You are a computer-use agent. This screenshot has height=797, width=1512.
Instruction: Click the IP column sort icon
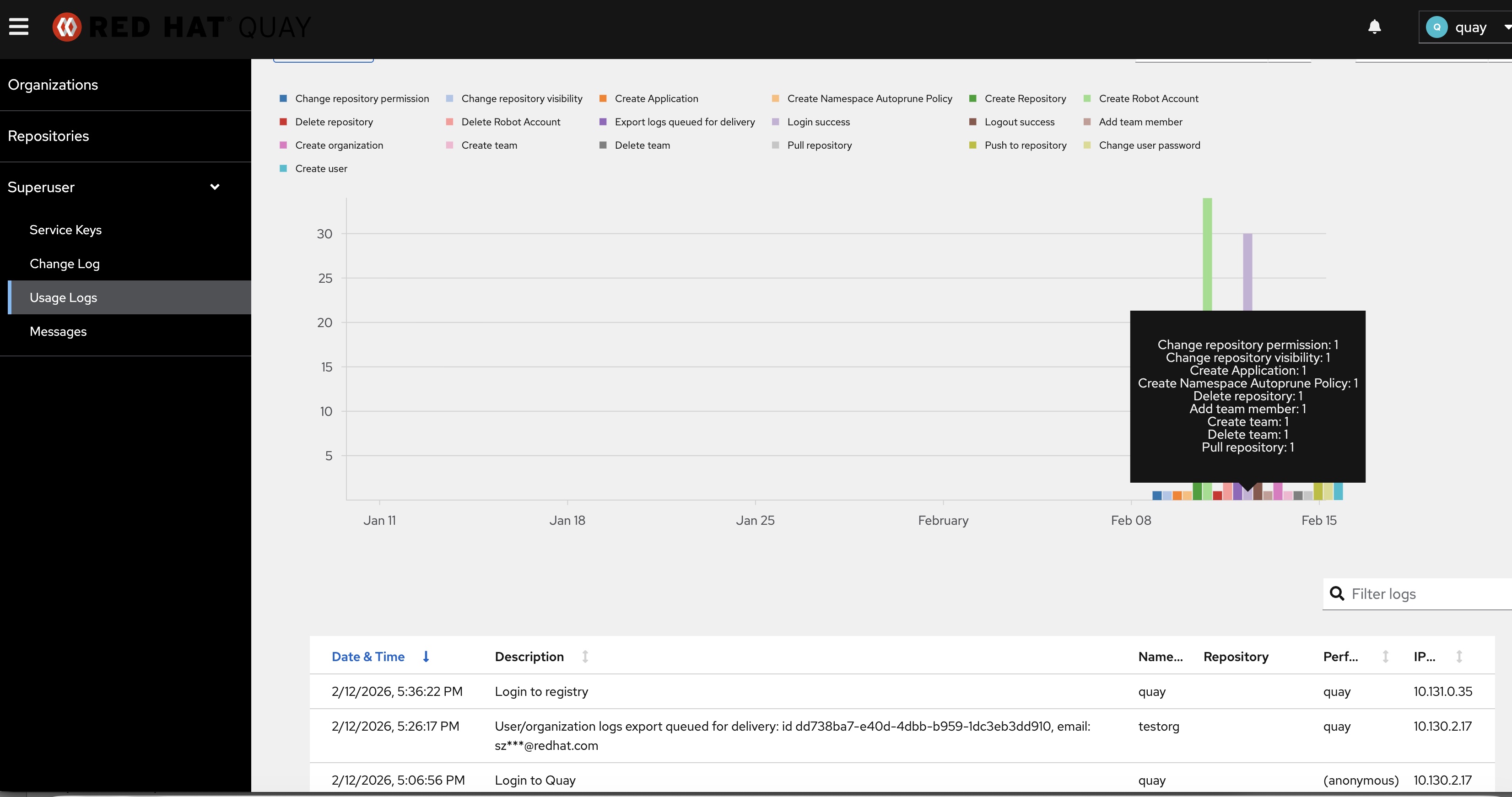coord(1458,657)
